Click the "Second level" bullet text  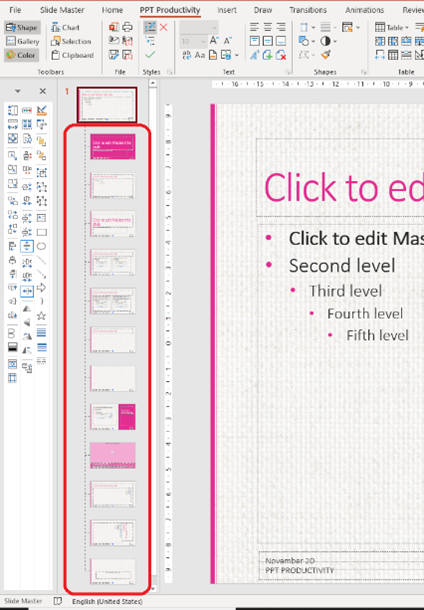coord(342,266)
